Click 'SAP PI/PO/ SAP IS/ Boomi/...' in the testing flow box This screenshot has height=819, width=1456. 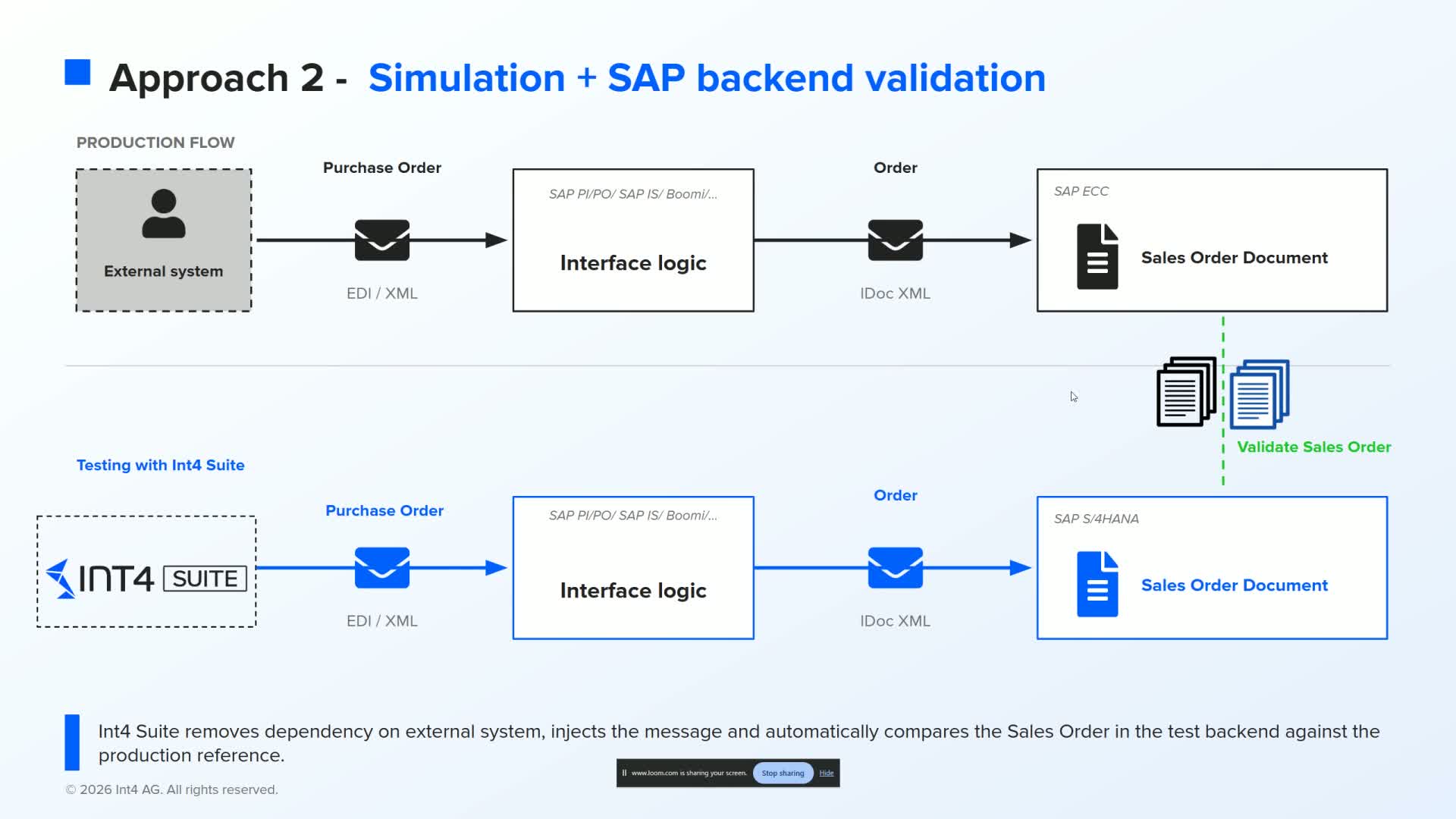pos(633,516)
